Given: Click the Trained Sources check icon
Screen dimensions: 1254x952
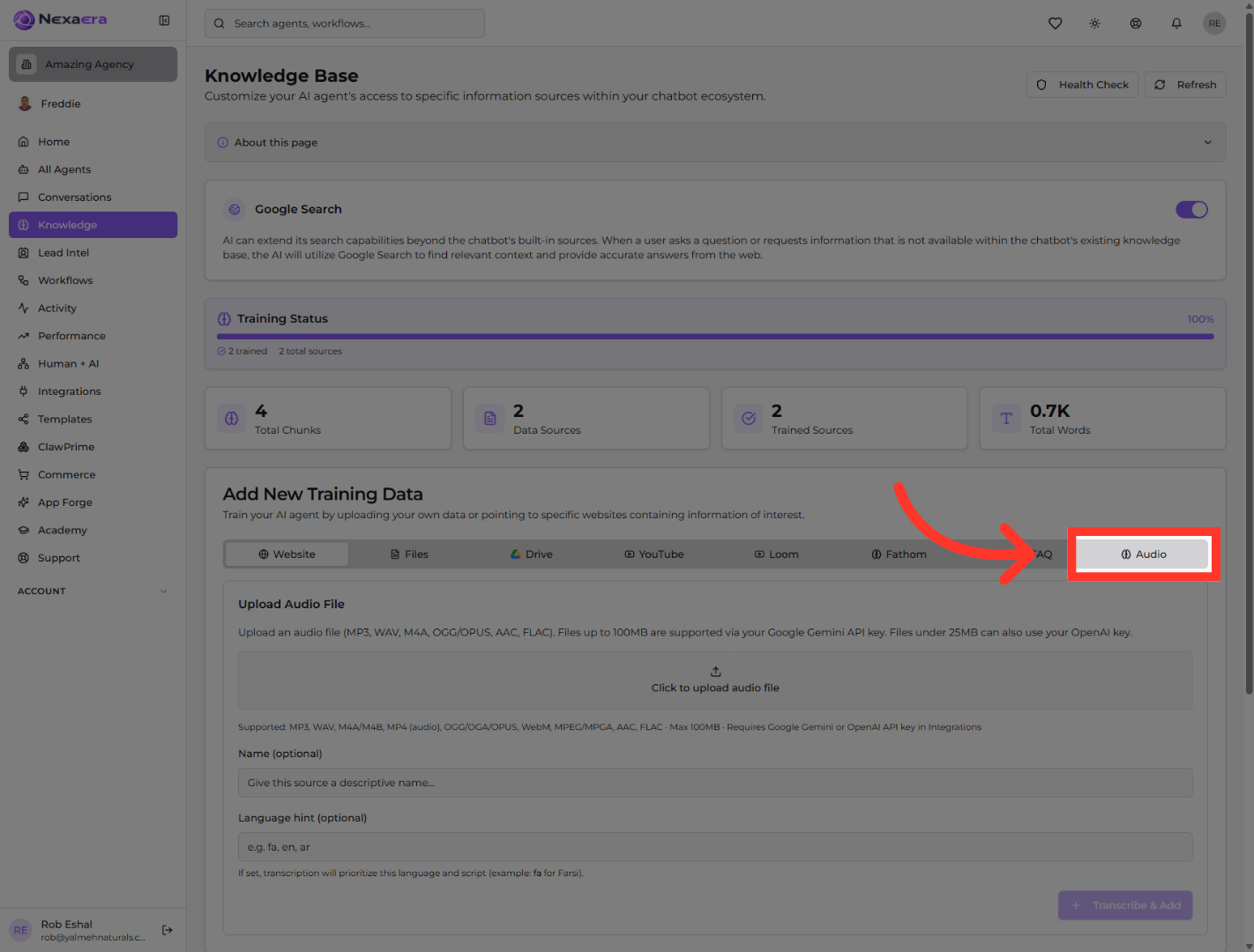Looking at the screenshot, I should [x=748, y=419].
